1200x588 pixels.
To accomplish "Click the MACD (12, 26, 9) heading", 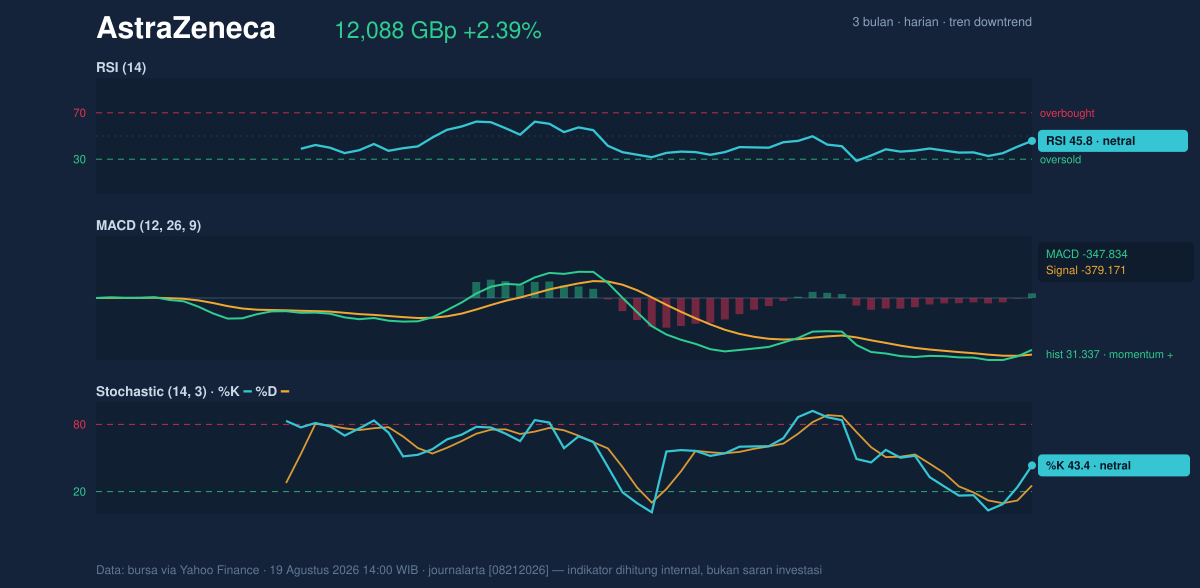I will tap(148, 226).
